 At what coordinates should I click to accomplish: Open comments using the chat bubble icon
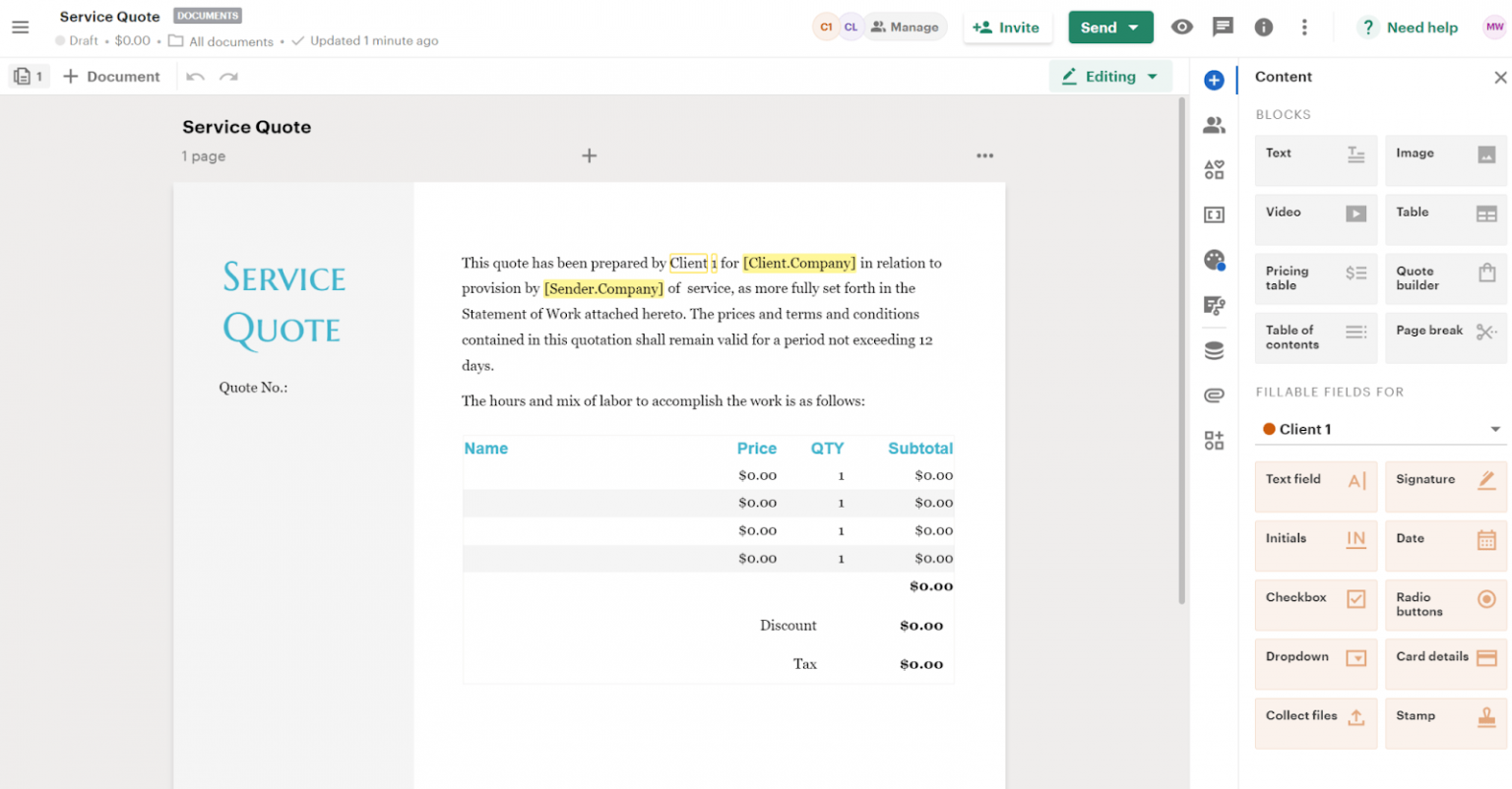coord(1223,28)
